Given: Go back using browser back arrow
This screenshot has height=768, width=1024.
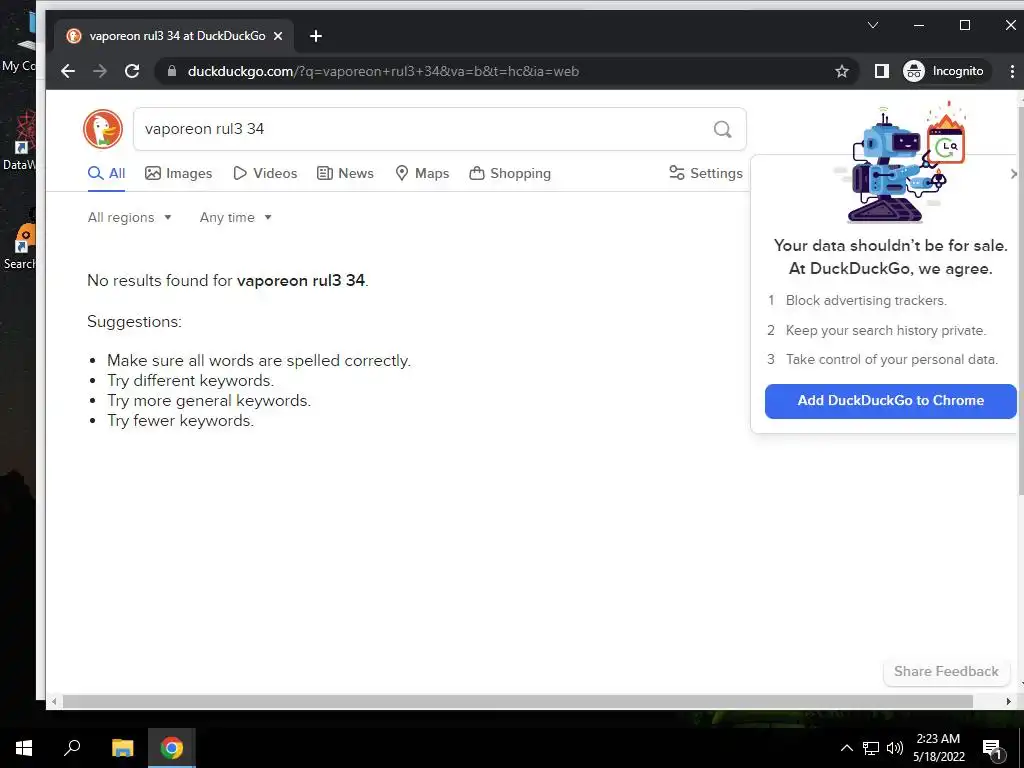Looking at the screenshot, I should [x=68, y=71].
